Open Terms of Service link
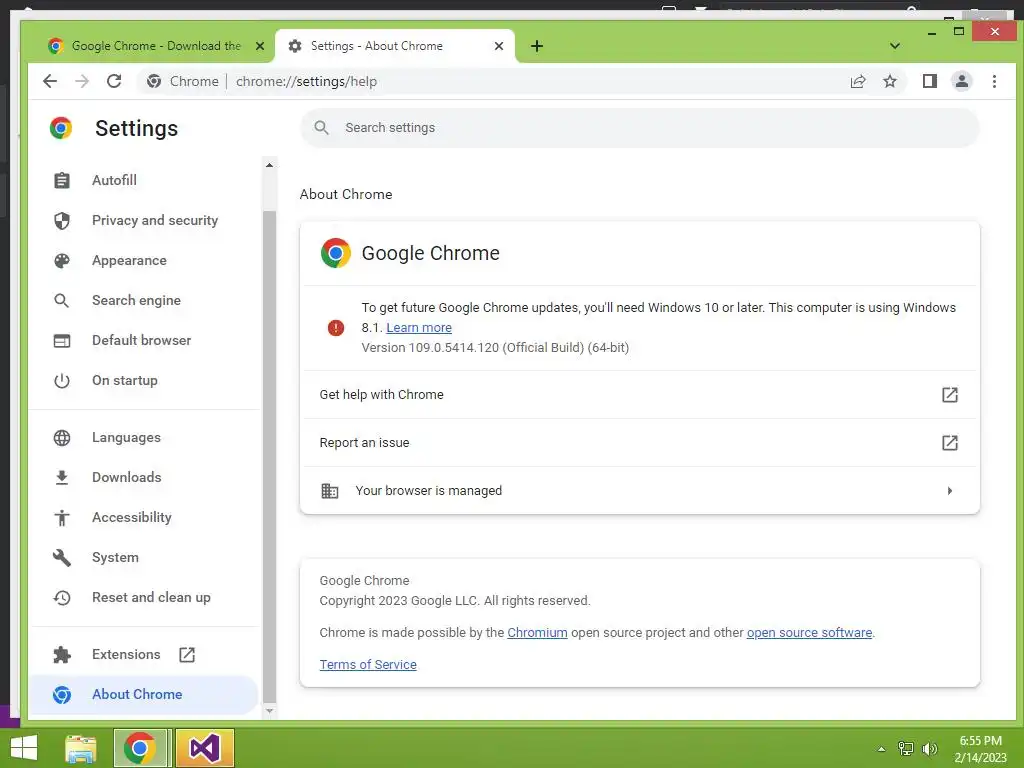 tap(368, 664)
